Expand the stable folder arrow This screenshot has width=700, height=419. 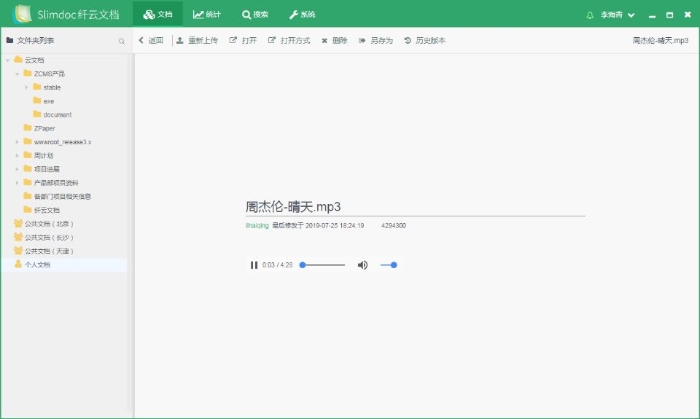[x=27, y=87]
